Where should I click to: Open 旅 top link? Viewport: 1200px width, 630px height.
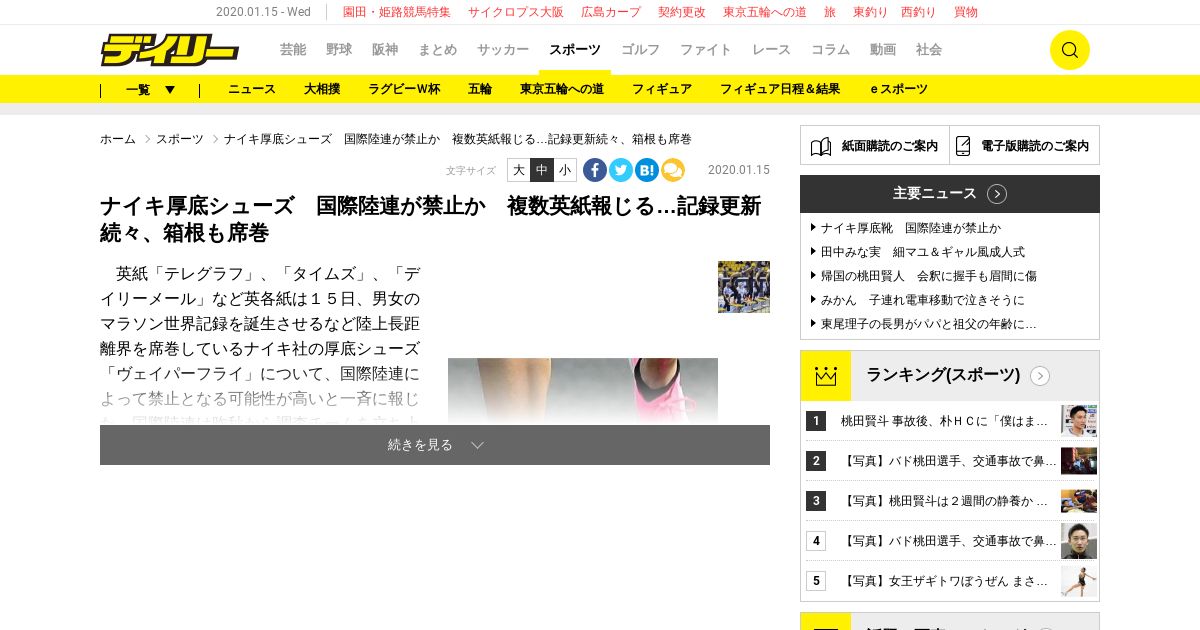pyautogui.click(x=830, y=12)
